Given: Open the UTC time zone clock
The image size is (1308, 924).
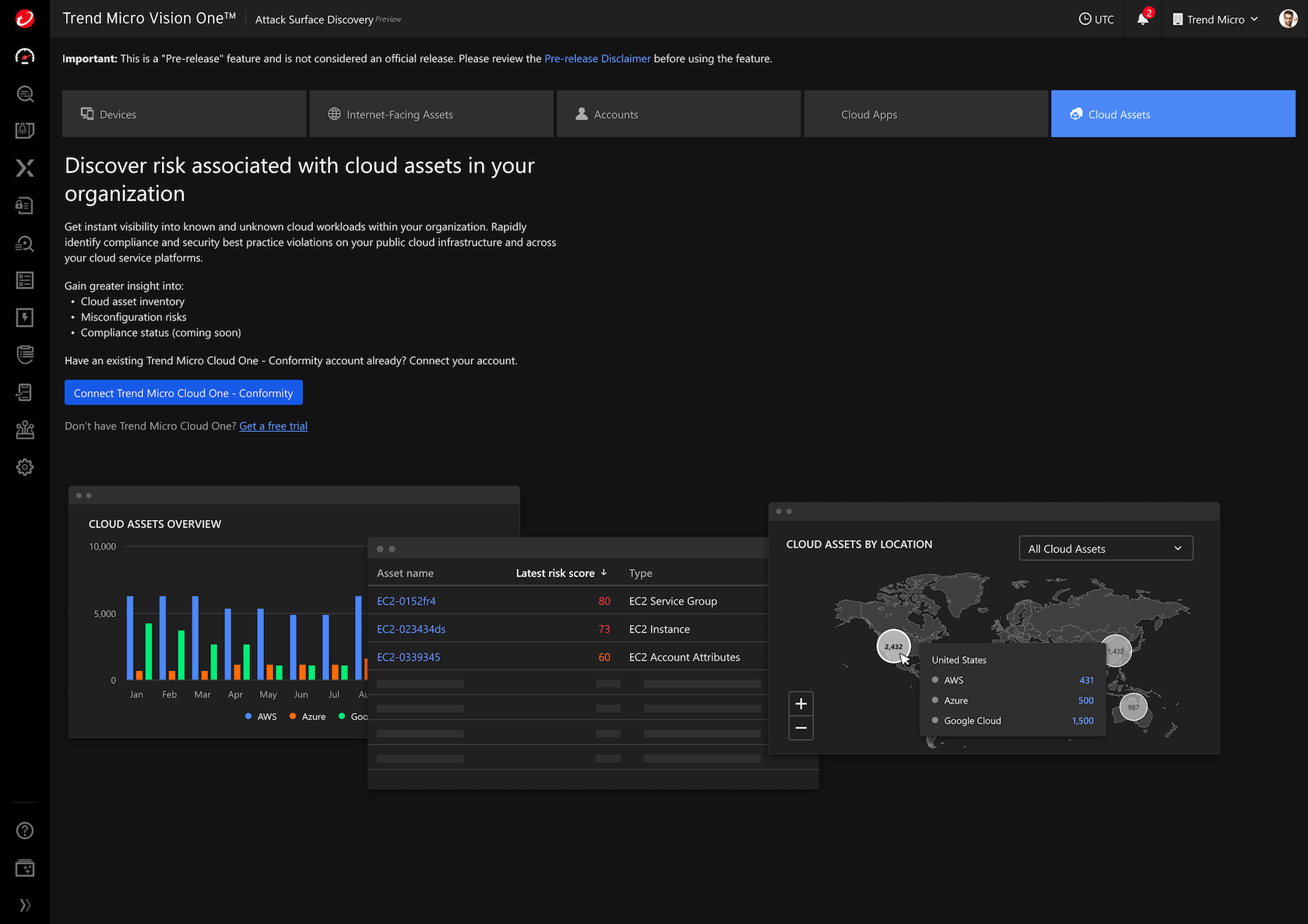Looking at the screenshot, I should pyautogui.click(x=1096, y=19).
